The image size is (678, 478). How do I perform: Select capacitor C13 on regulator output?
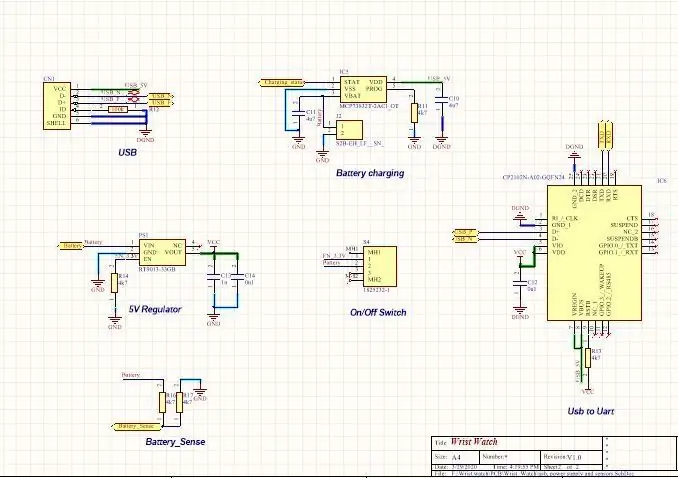[214, 277]
